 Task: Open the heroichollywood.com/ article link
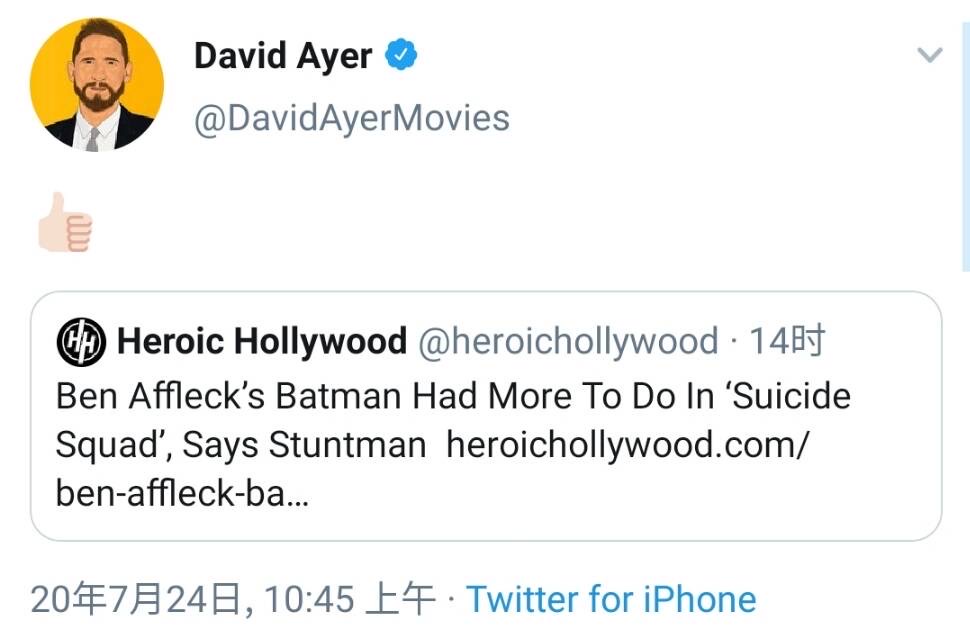pos(626,445)
